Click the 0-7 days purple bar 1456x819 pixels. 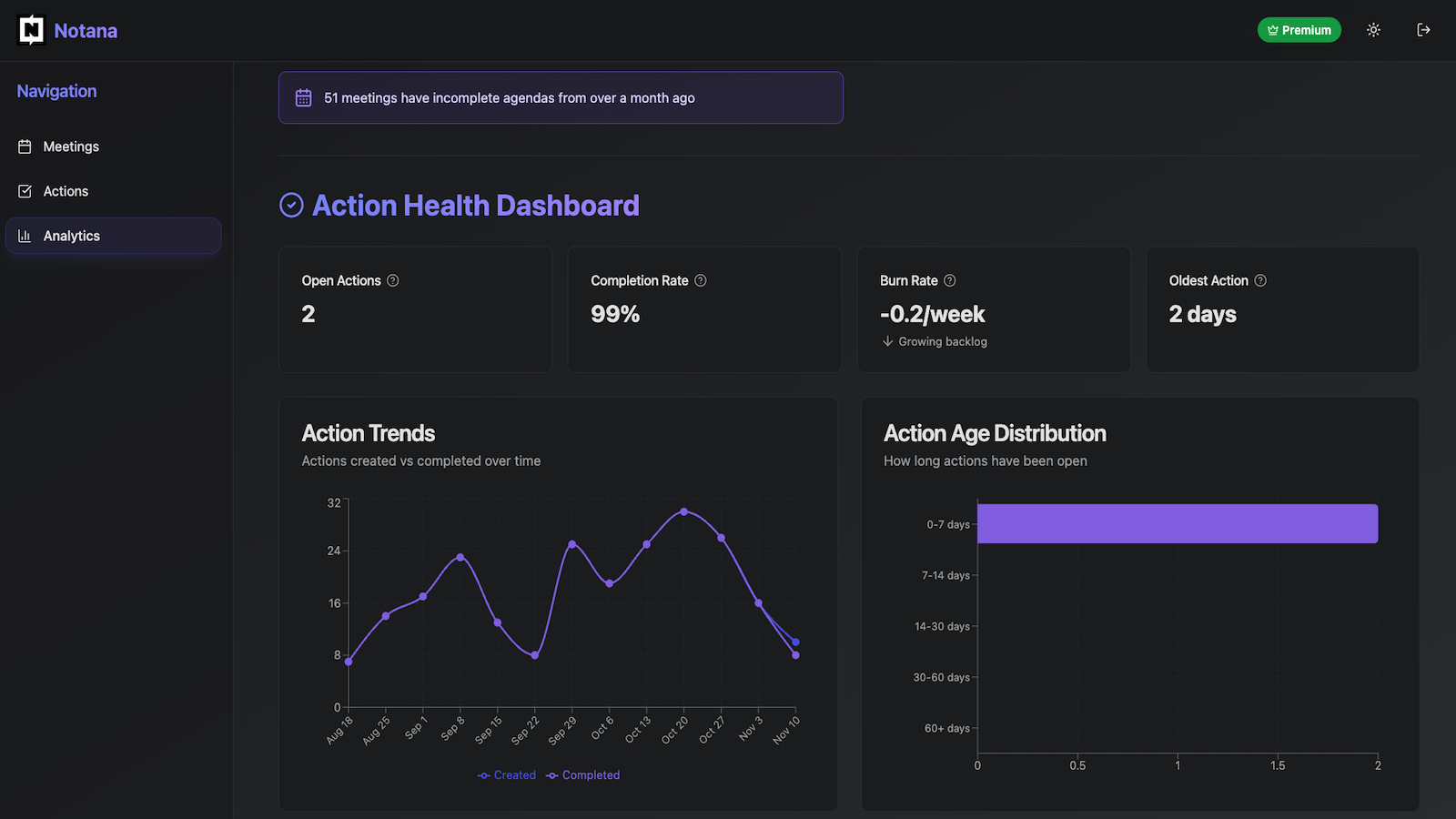[x=1177, y=524]
